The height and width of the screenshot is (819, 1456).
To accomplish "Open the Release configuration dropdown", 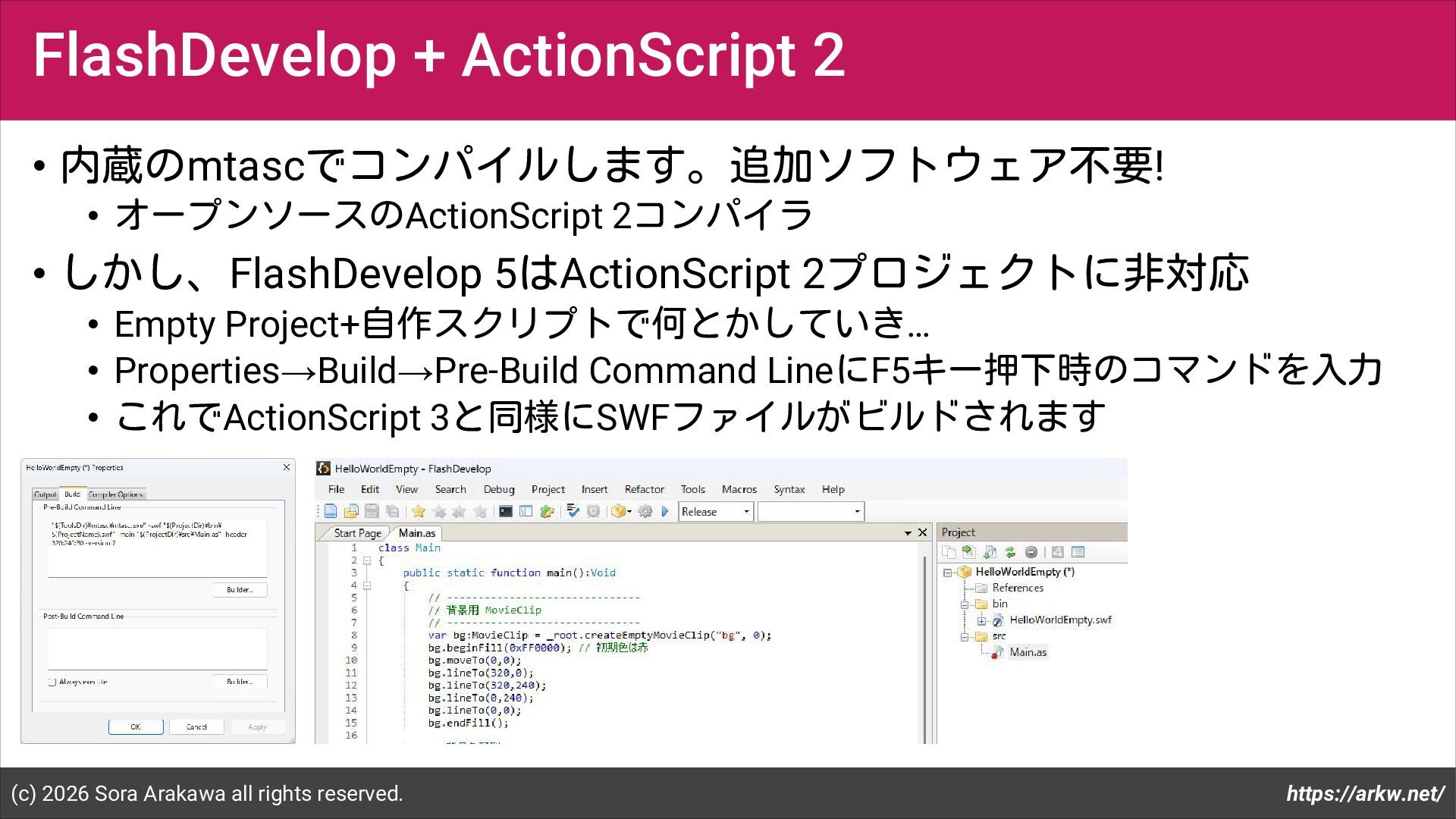I will click(745, 512).
